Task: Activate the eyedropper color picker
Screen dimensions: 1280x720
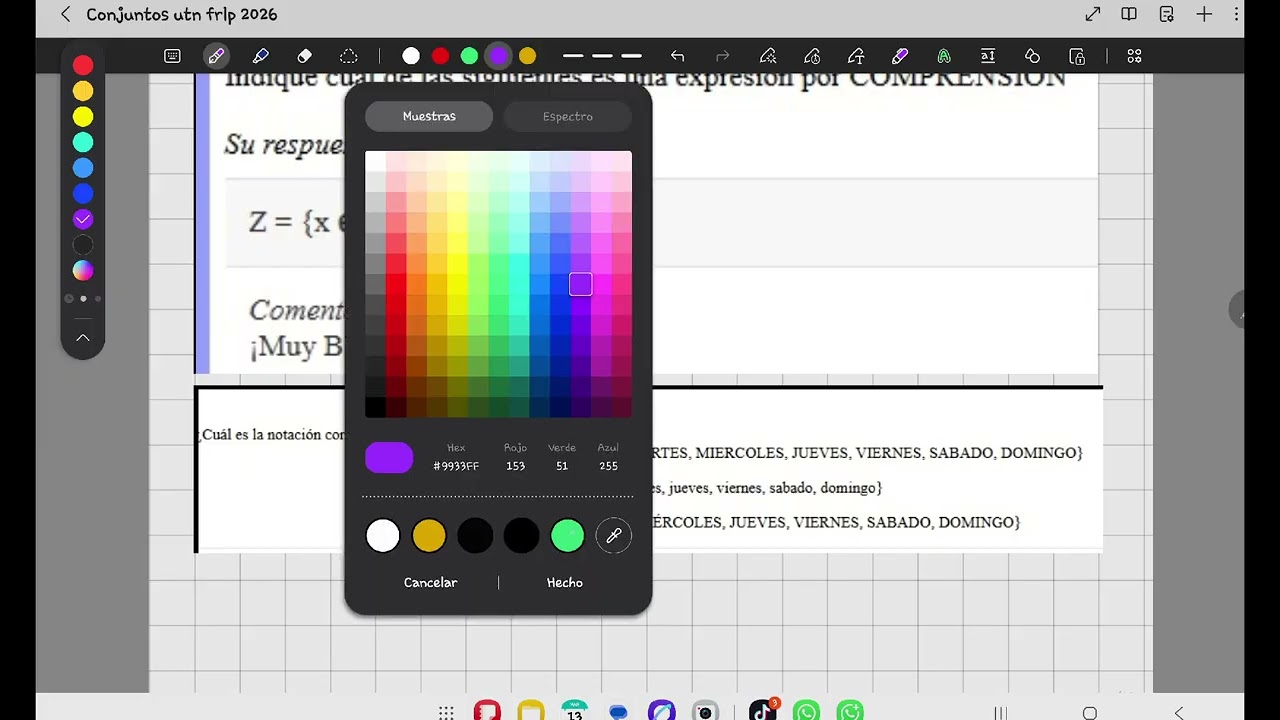Action: [x=614, y=536]
